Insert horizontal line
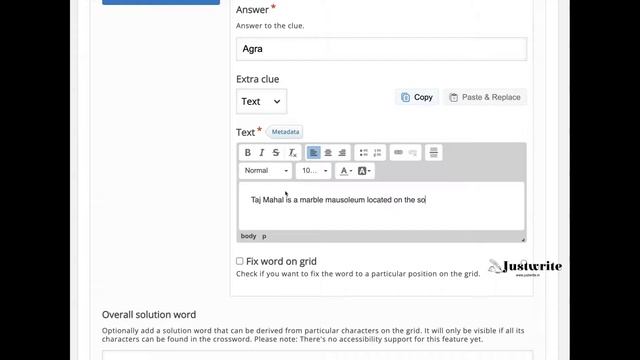This screenshot has width=640, height=360. tap(433, 153)
